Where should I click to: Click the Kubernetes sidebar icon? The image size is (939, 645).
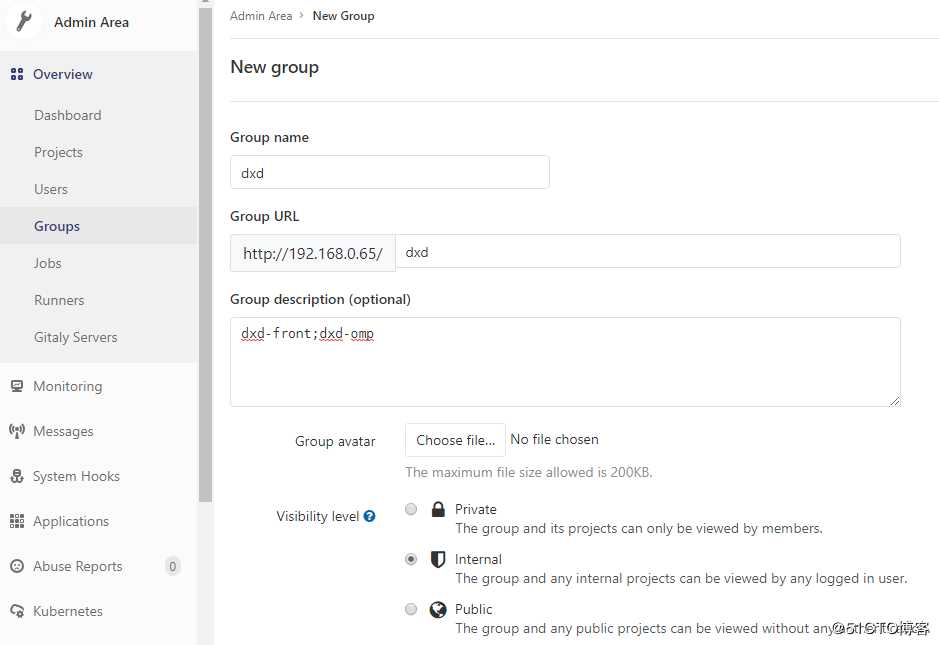pyautogui.click(x=16, y=611)
